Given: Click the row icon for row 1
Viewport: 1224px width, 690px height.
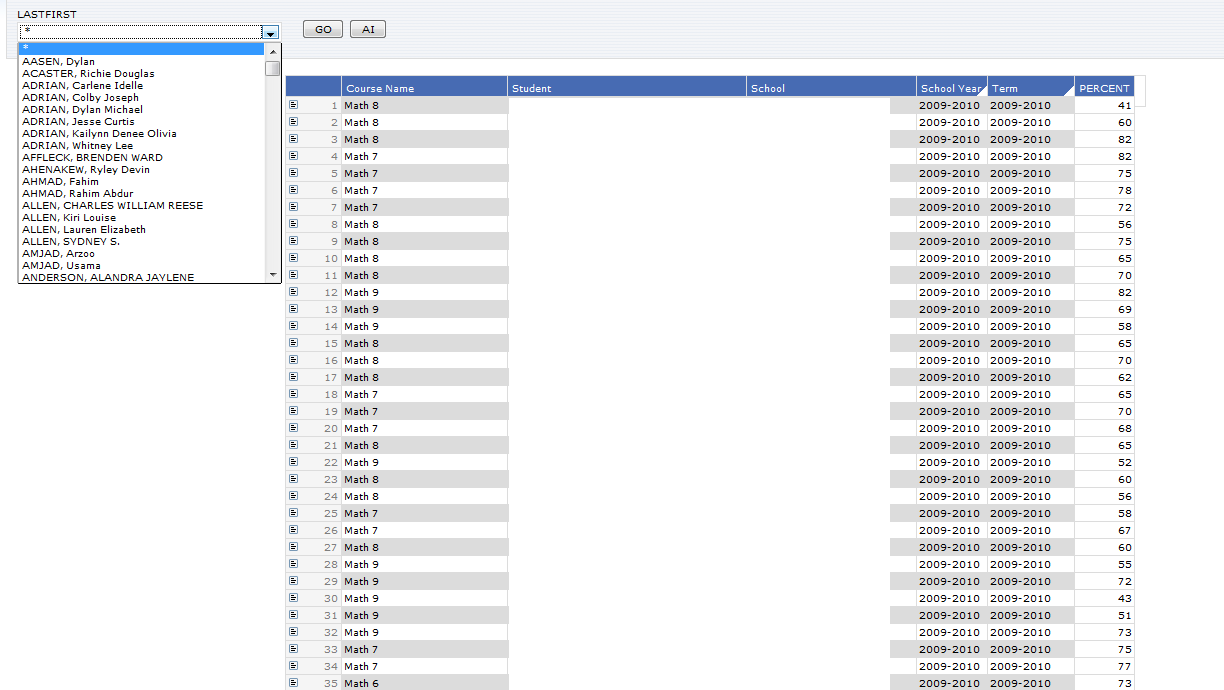Looking at the screenshot, I should pyautogui.click(x=293, y=105).
